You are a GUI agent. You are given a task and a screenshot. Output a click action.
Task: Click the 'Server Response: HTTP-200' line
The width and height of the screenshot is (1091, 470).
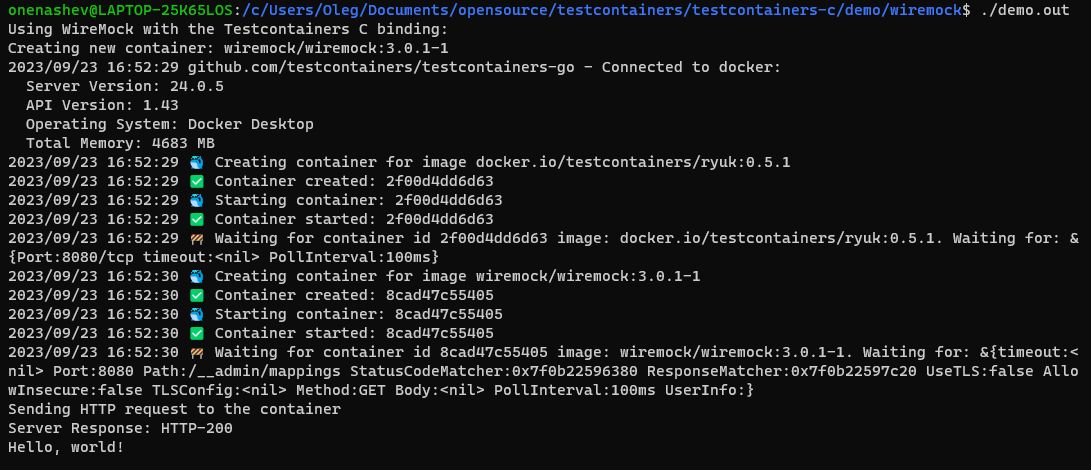120,428
